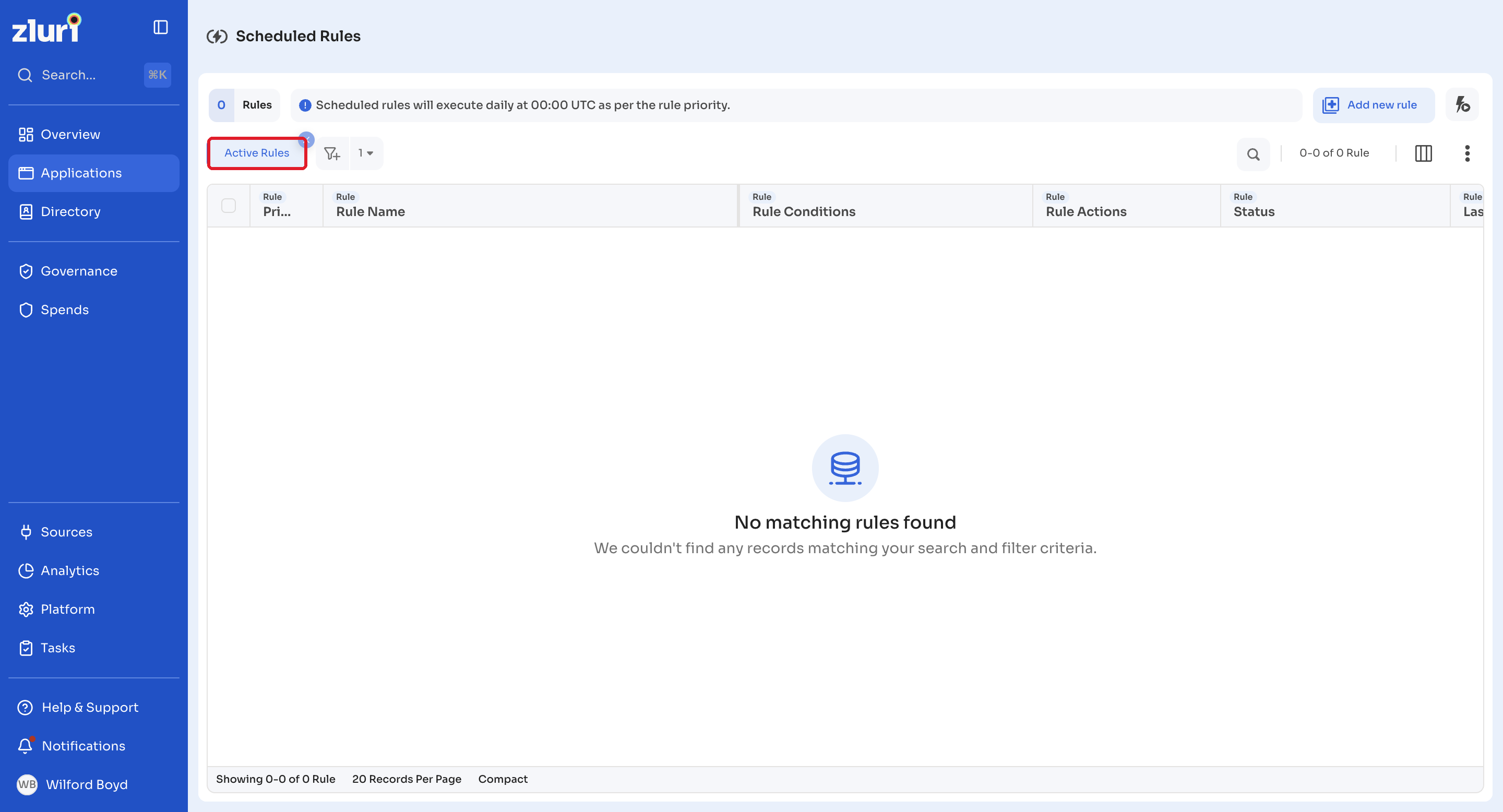Open Governance section
Screen dimensions: 1503x812
coord(94,271)
